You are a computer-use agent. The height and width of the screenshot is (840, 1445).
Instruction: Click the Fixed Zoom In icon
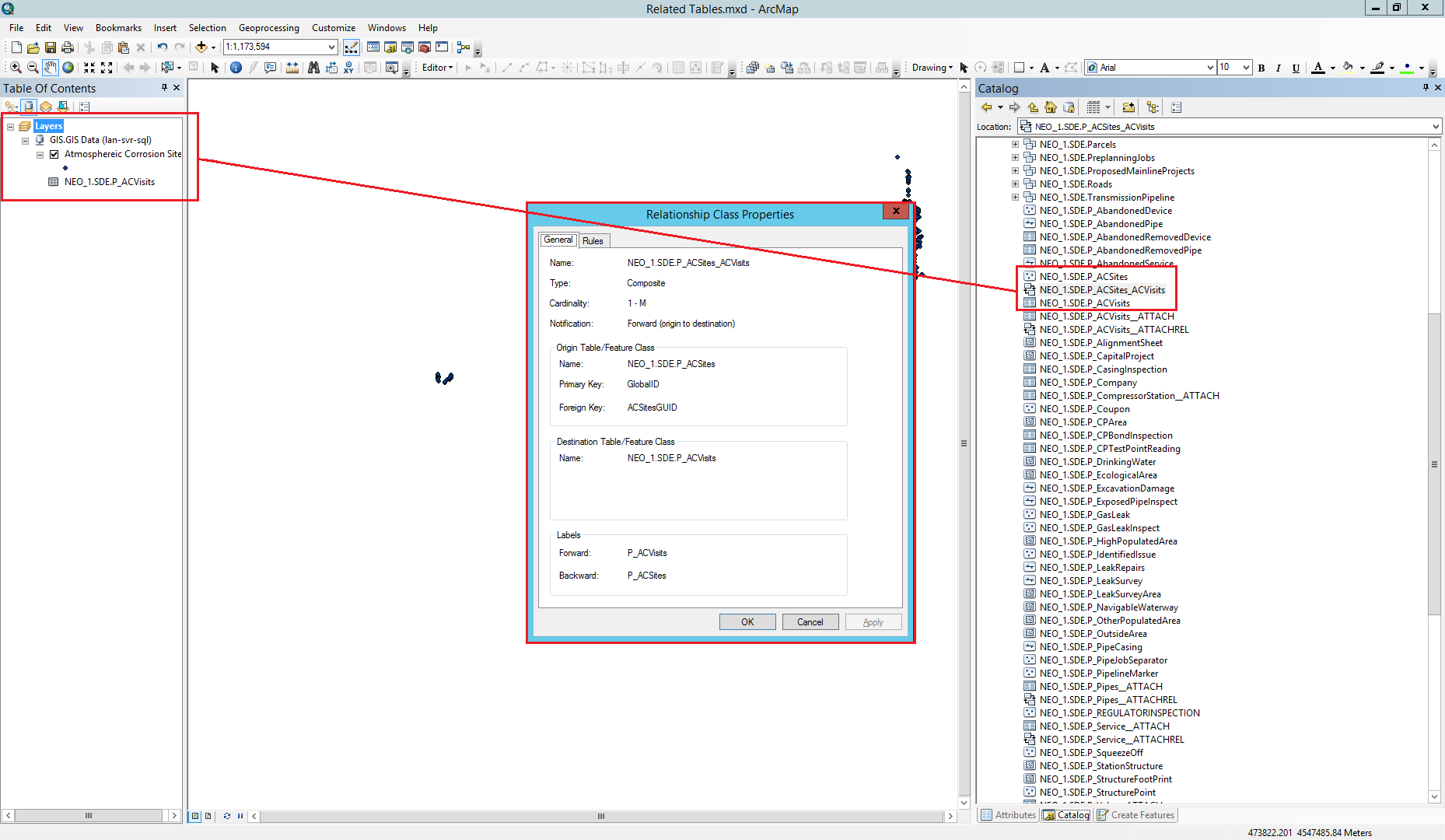[89, 68]
